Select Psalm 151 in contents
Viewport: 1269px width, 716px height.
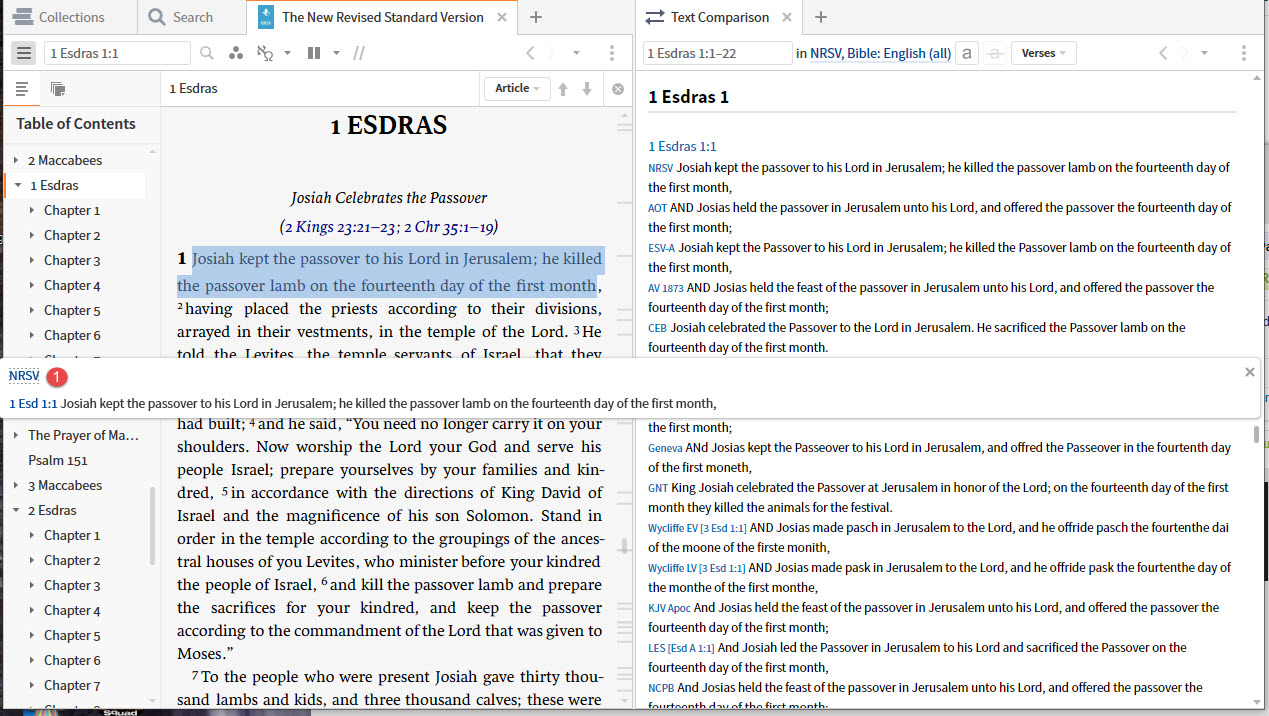58,460
